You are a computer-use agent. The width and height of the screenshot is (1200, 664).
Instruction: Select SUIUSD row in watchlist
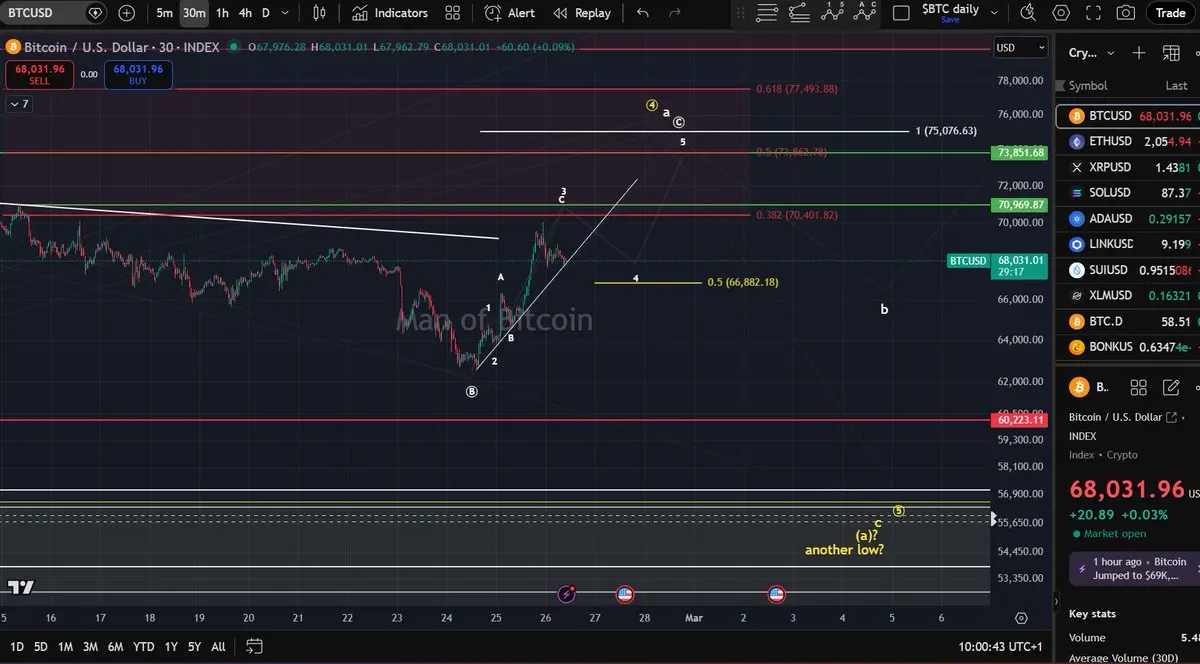1128,270
